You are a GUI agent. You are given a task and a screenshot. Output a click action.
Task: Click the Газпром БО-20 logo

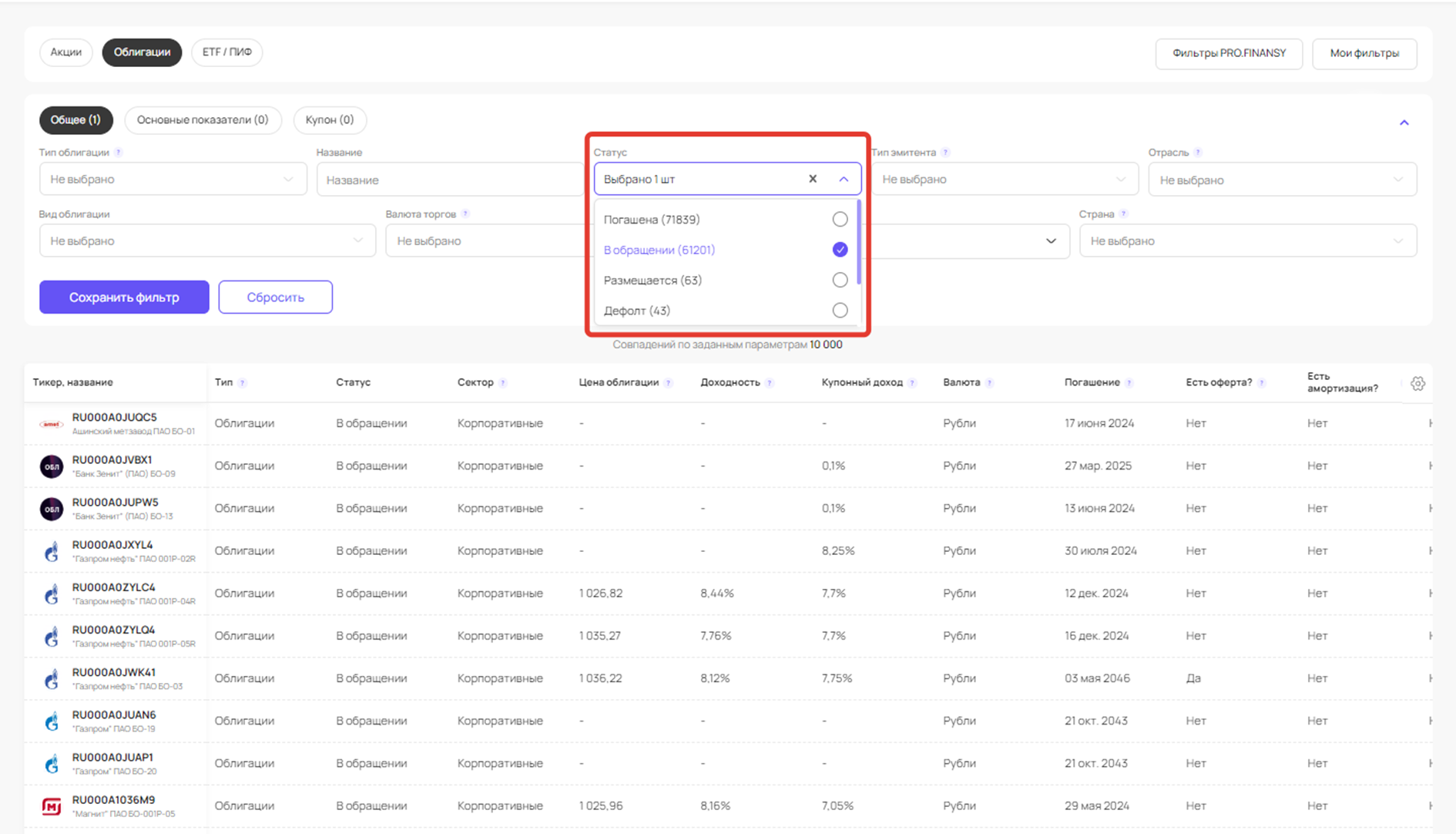pos(52,764)
